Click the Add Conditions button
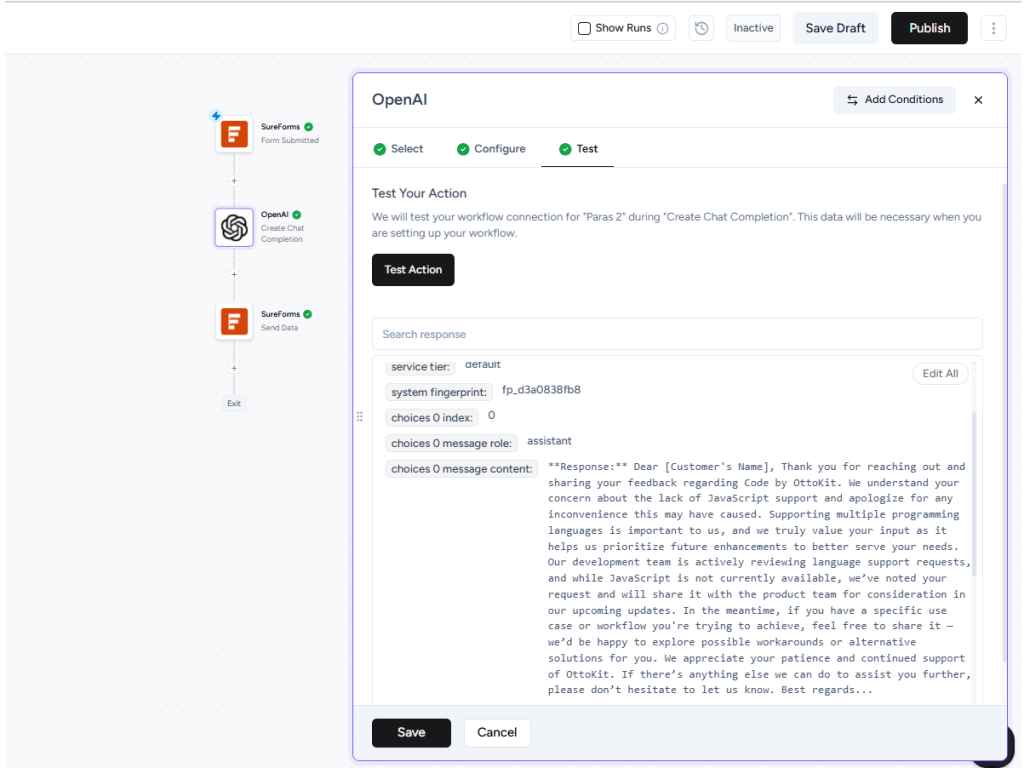 point(894,100)
